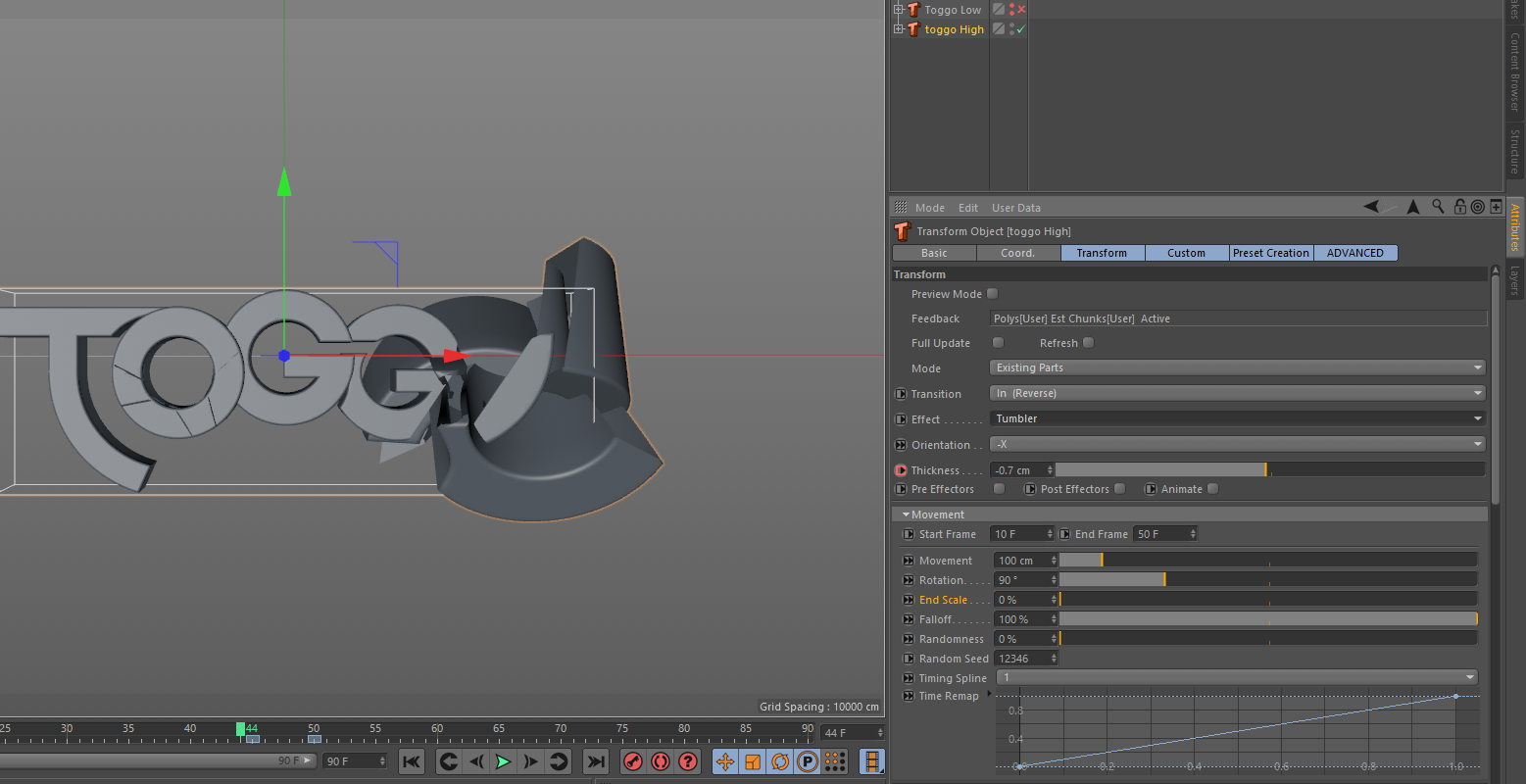Expand the toggo High object tree
This screenshot has width=1526, height=784.
point(898,29)
